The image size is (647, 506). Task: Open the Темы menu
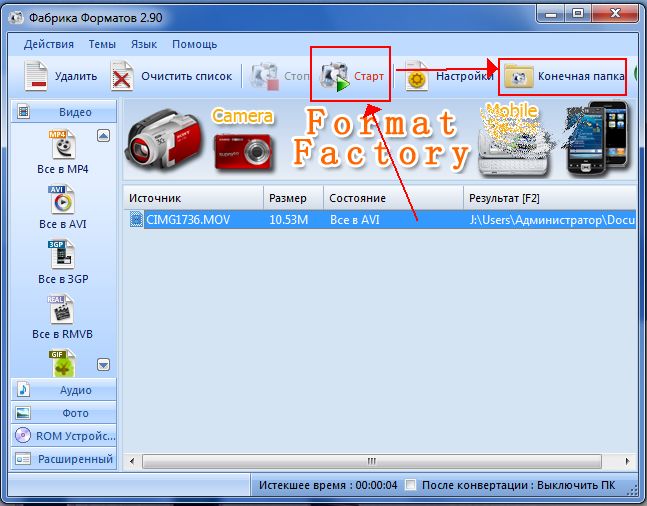point(102,44)
